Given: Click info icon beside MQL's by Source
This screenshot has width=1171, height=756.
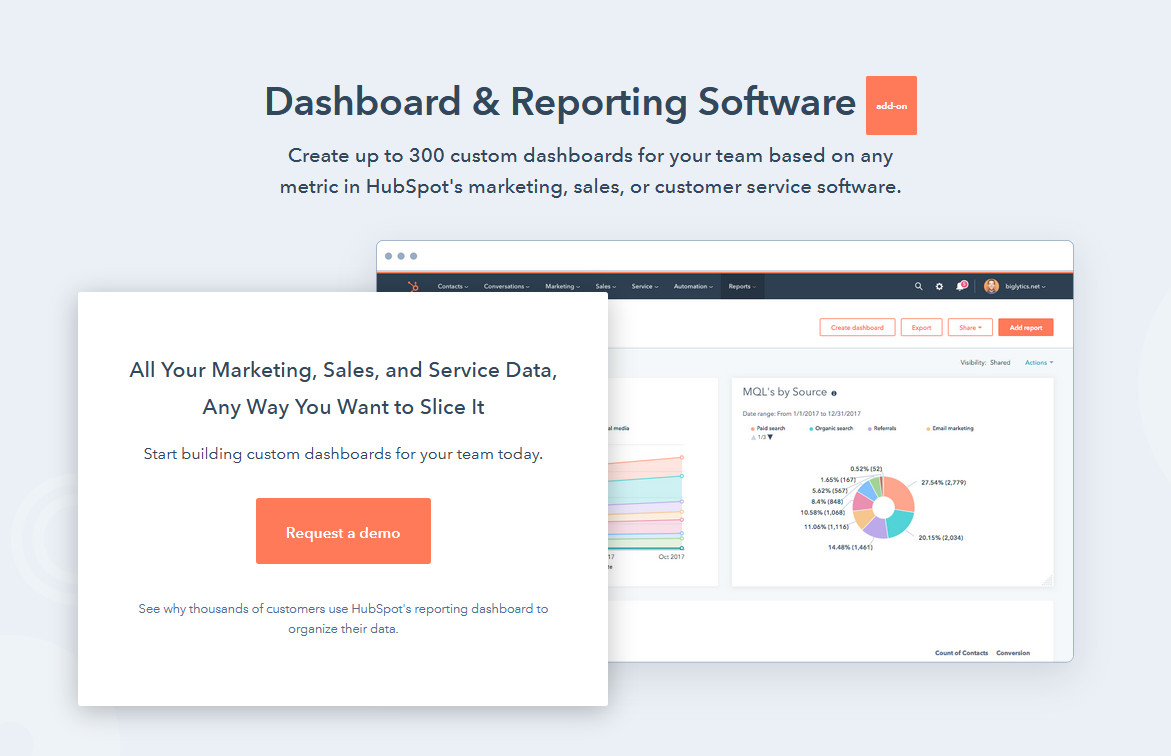Looking at the screenshot, I should coord(834,393).
